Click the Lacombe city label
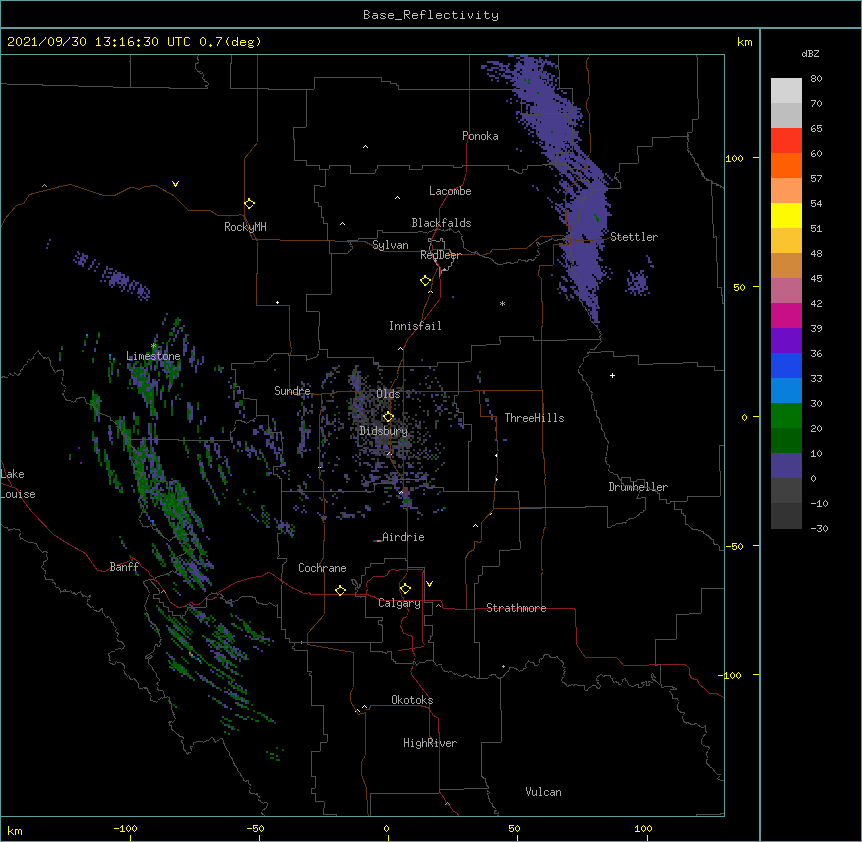Image resolution: width=862 pixels, height=842 pixels. (450, 191)
